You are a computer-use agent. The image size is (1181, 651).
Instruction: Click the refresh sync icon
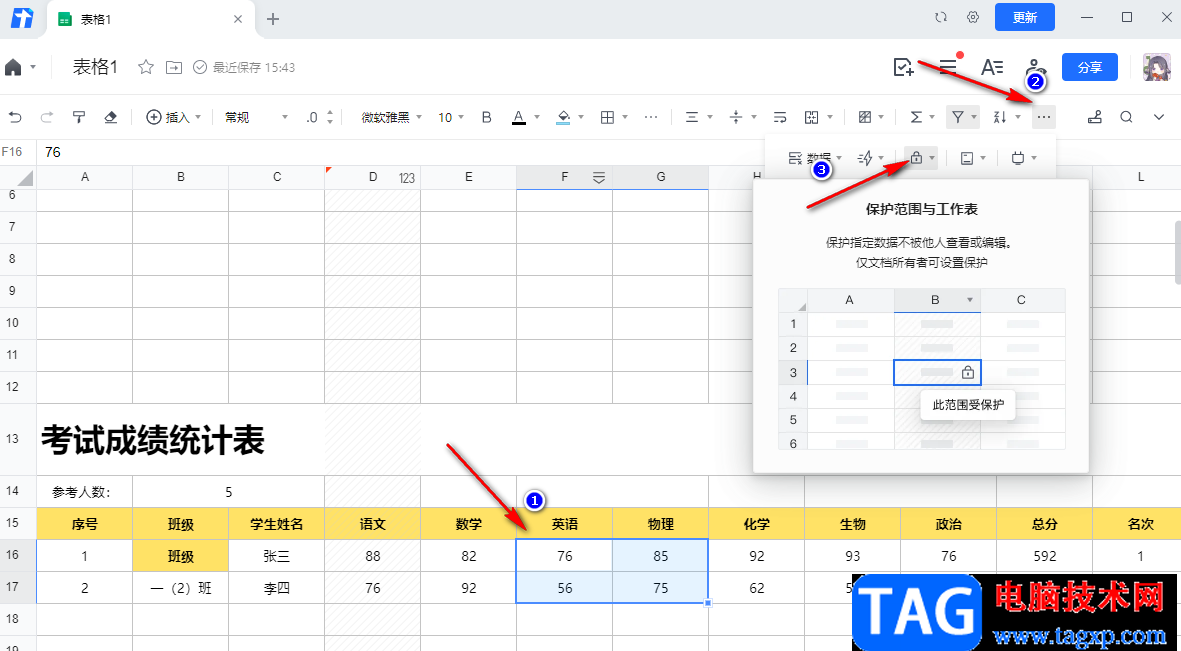[940, 17]
